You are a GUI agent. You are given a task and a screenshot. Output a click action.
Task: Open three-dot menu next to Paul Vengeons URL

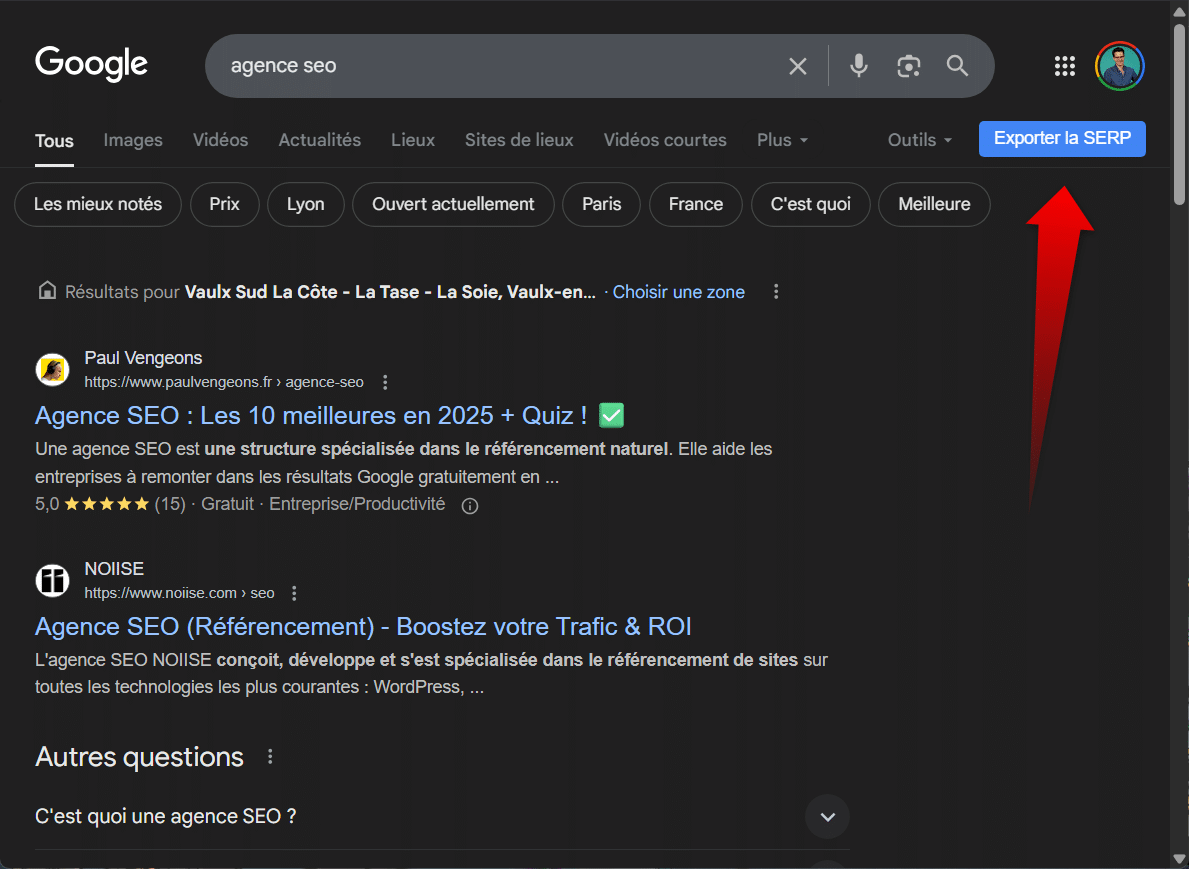point(386,382)
